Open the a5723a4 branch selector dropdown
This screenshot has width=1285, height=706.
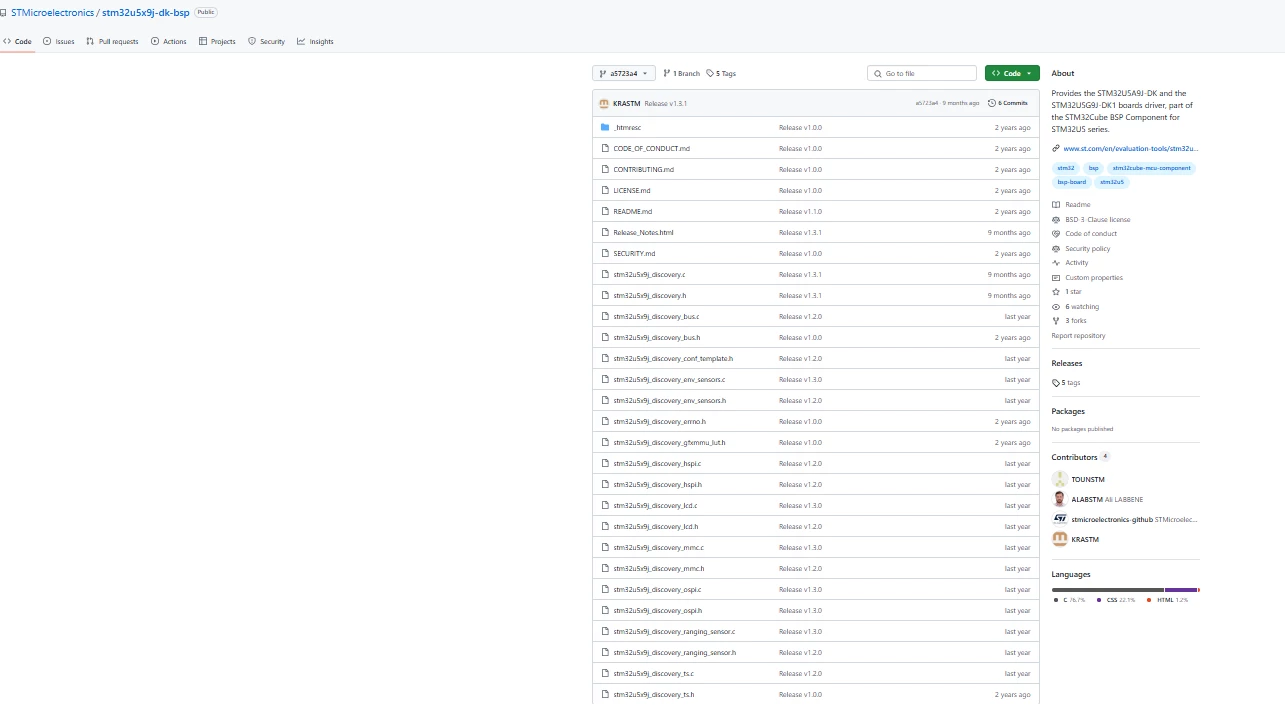[624, 73]
